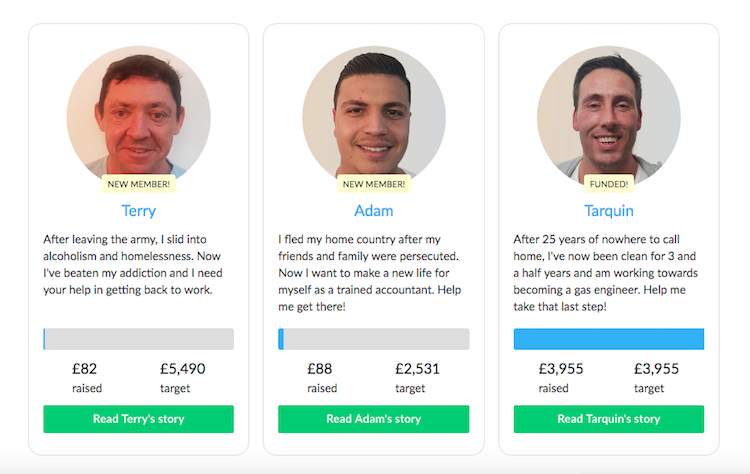Click the New Member badge on Terry's card
This screenshot has width=750, height=474.
138,184
